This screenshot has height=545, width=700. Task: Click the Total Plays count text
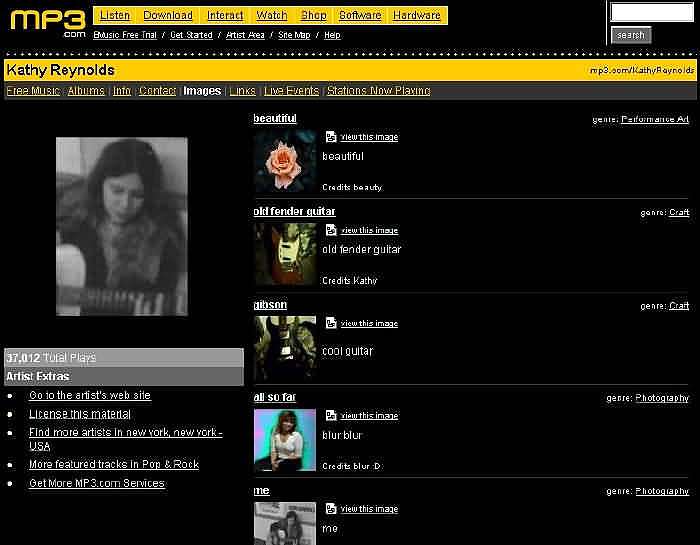[x=51, y=358]
